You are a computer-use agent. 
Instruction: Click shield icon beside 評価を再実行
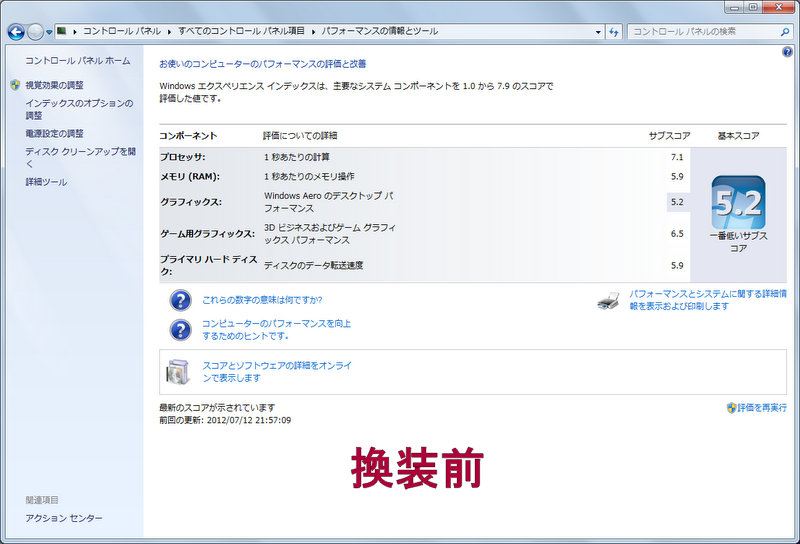(x=732, y=408)
